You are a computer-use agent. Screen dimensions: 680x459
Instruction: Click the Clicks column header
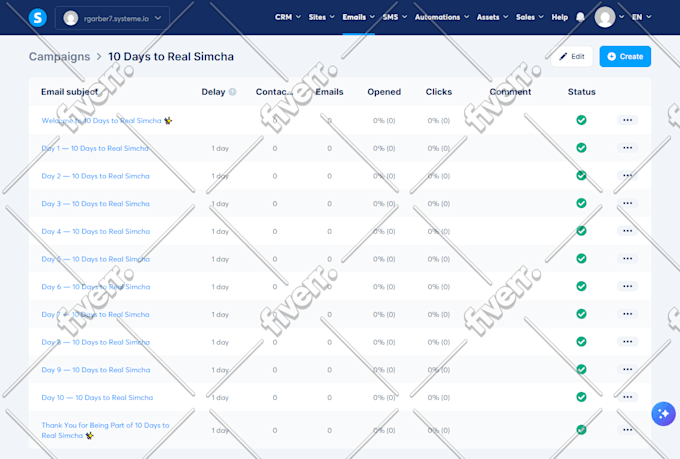(438, 92)
